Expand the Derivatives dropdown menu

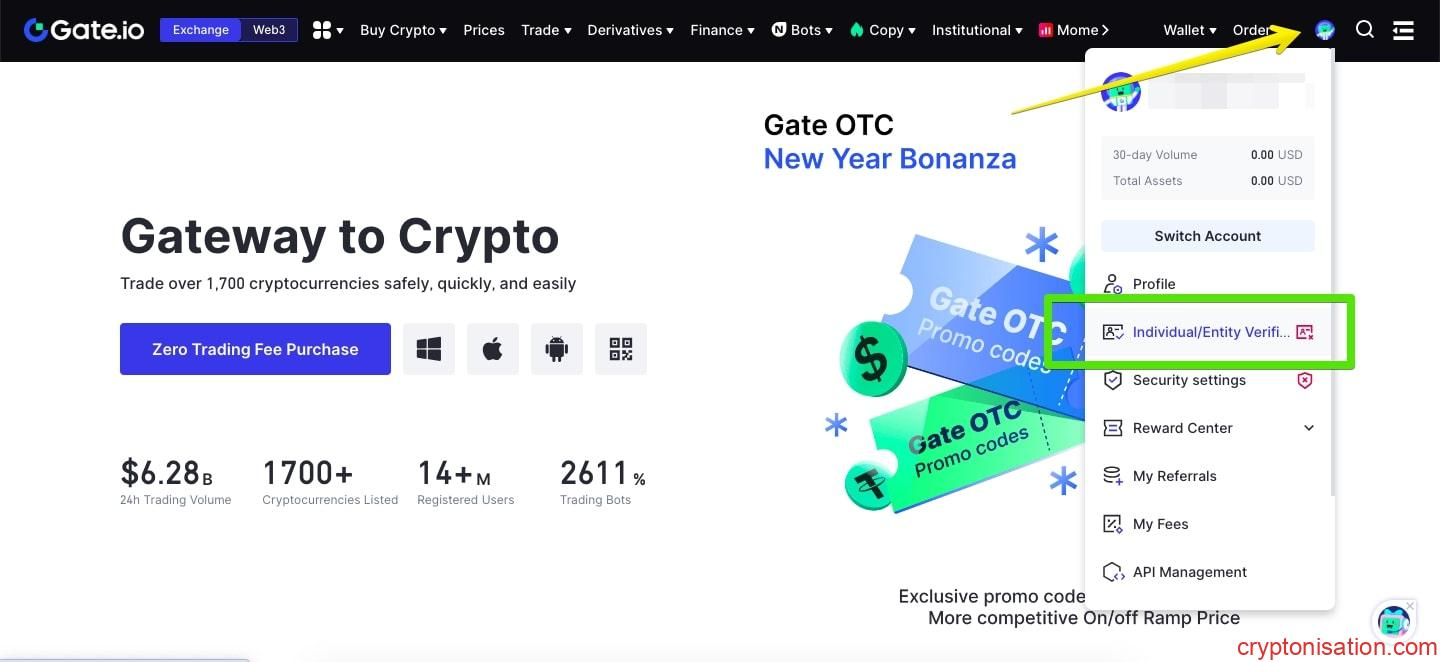[x=630, y=30]
